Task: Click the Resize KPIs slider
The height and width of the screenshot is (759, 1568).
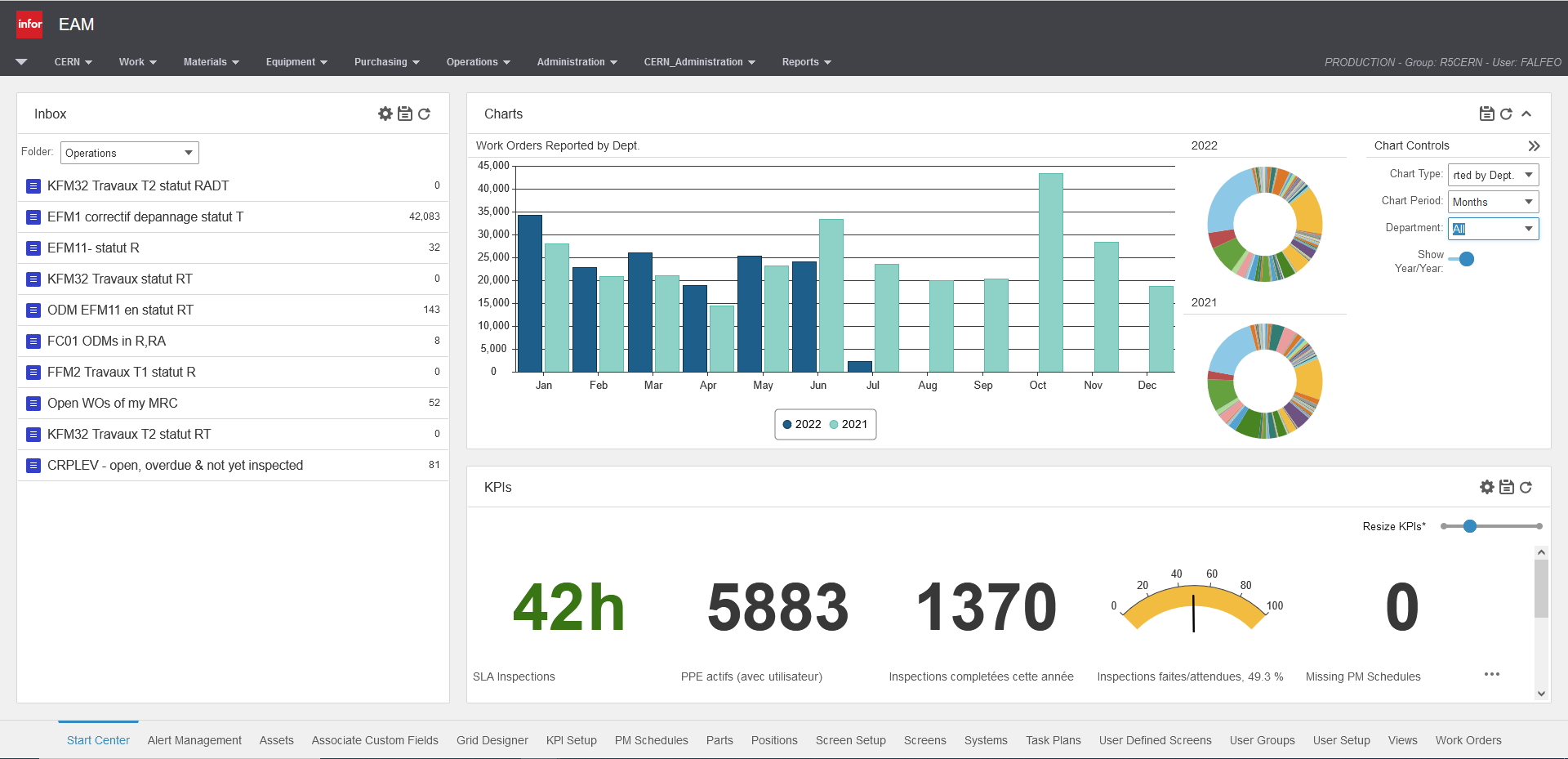Action: pyautogui.click(x=1469, y=526)
